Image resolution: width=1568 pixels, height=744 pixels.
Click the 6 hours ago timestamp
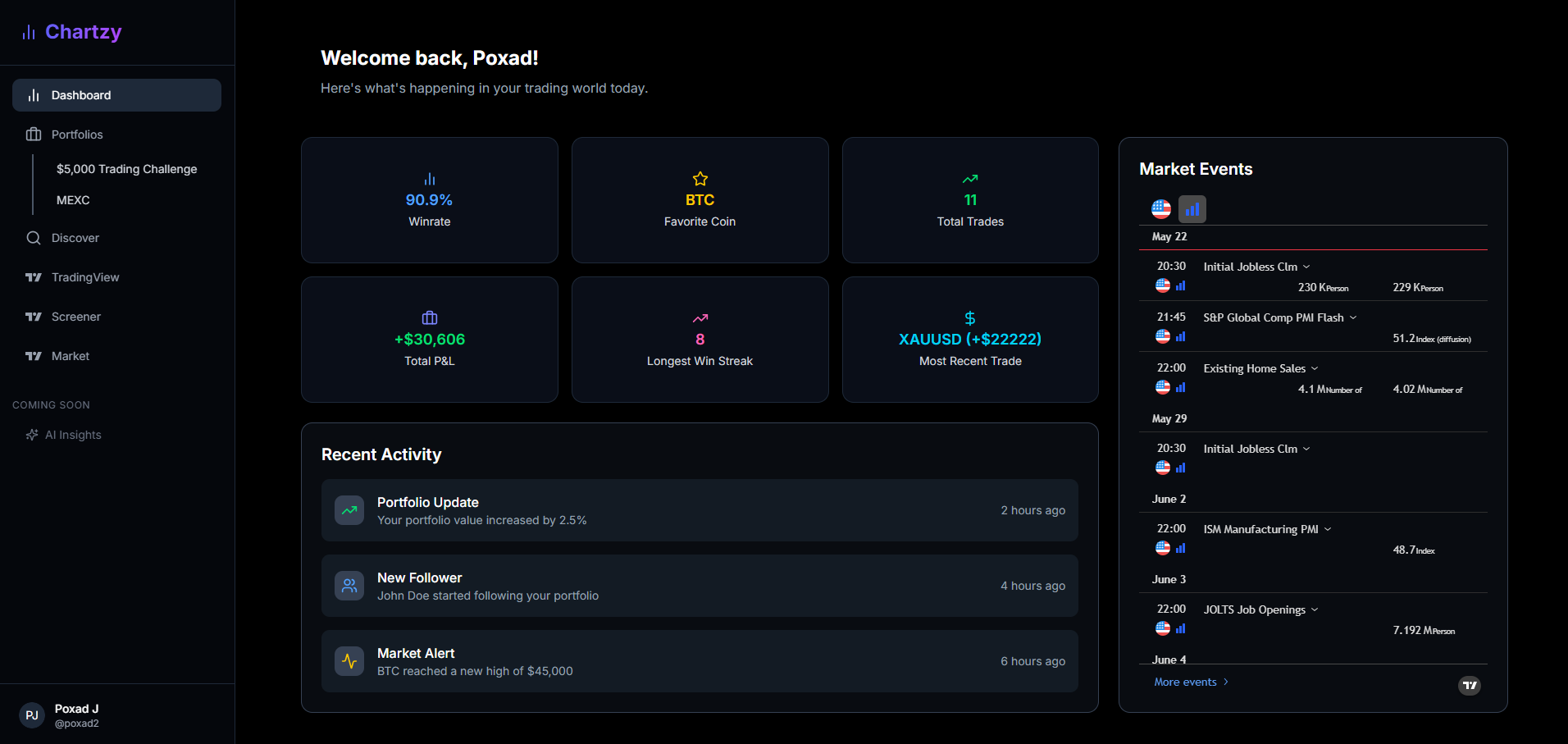(x=1033, y=661)
